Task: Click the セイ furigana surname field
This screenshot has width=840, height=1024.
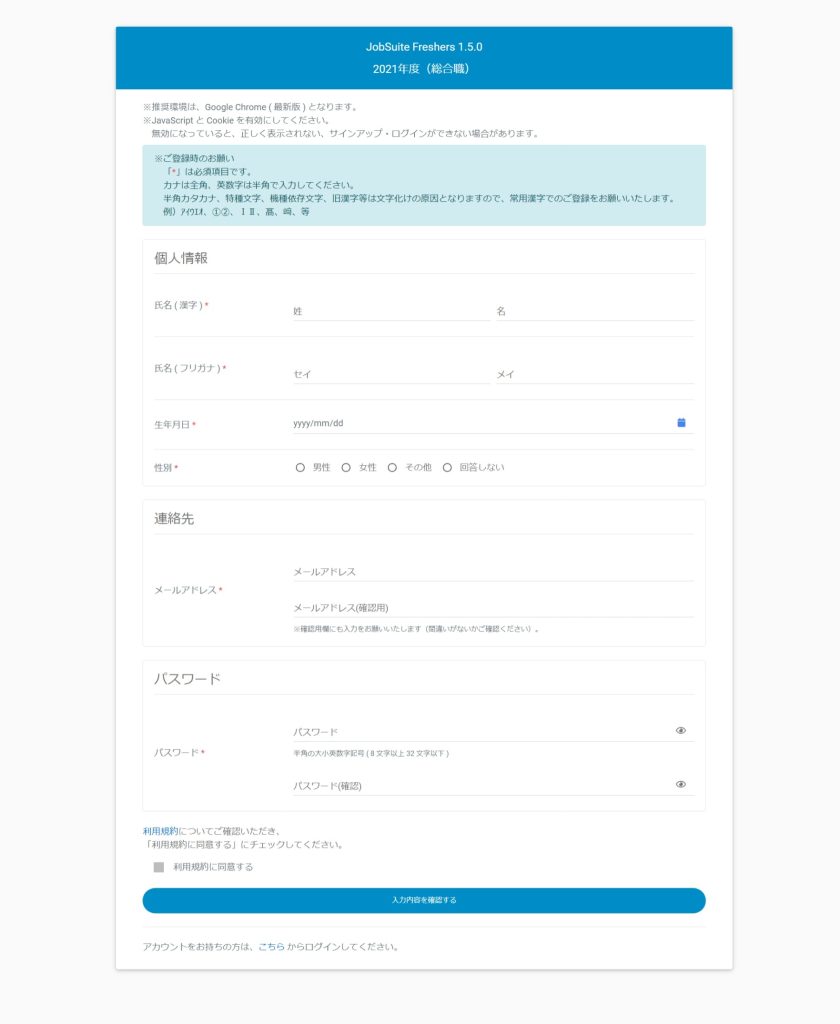Action: pos(390,374)
